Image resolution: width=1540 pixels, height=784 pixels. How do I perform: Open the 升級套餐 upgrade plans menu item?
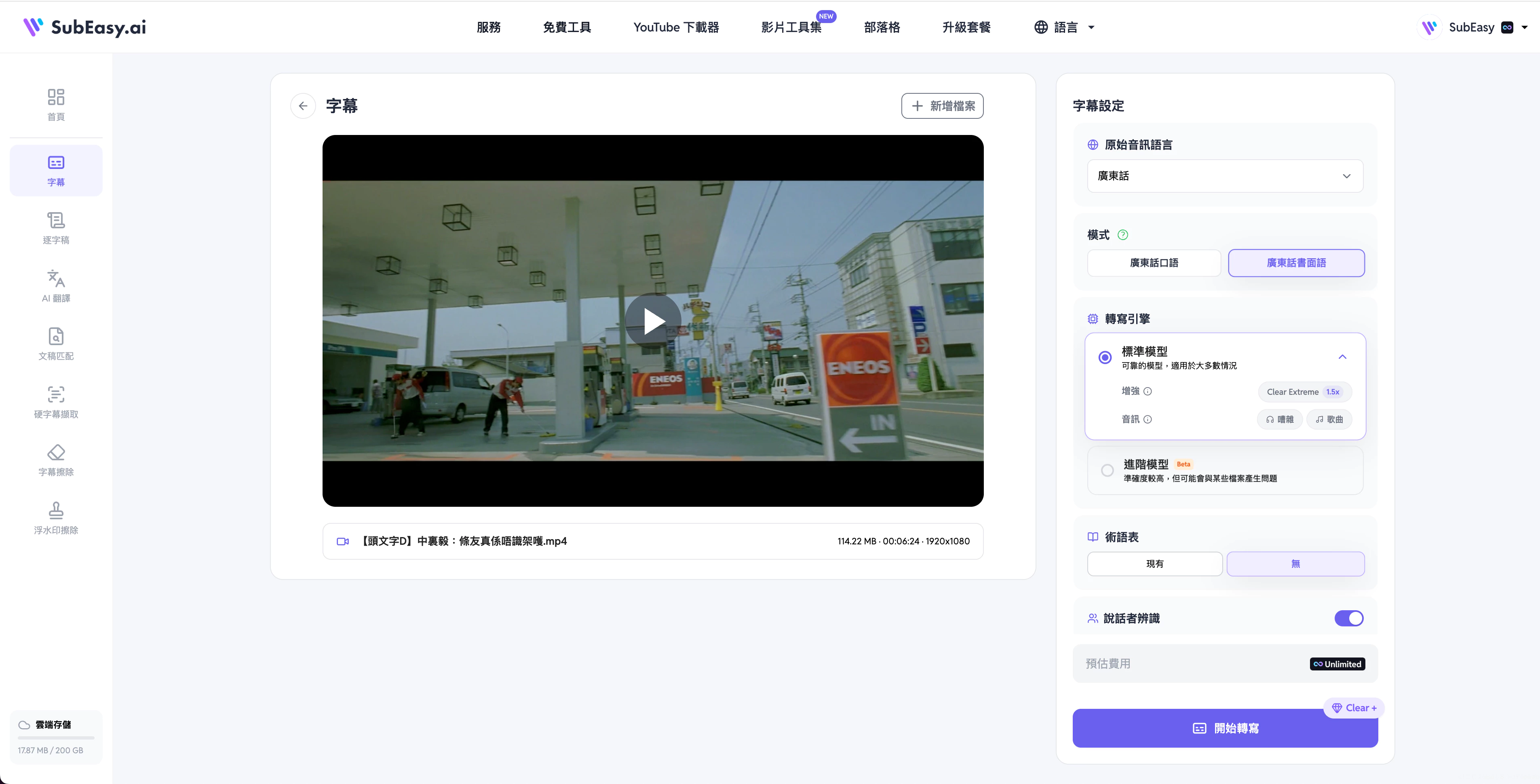pyautogui.click(x=966, y=27)
